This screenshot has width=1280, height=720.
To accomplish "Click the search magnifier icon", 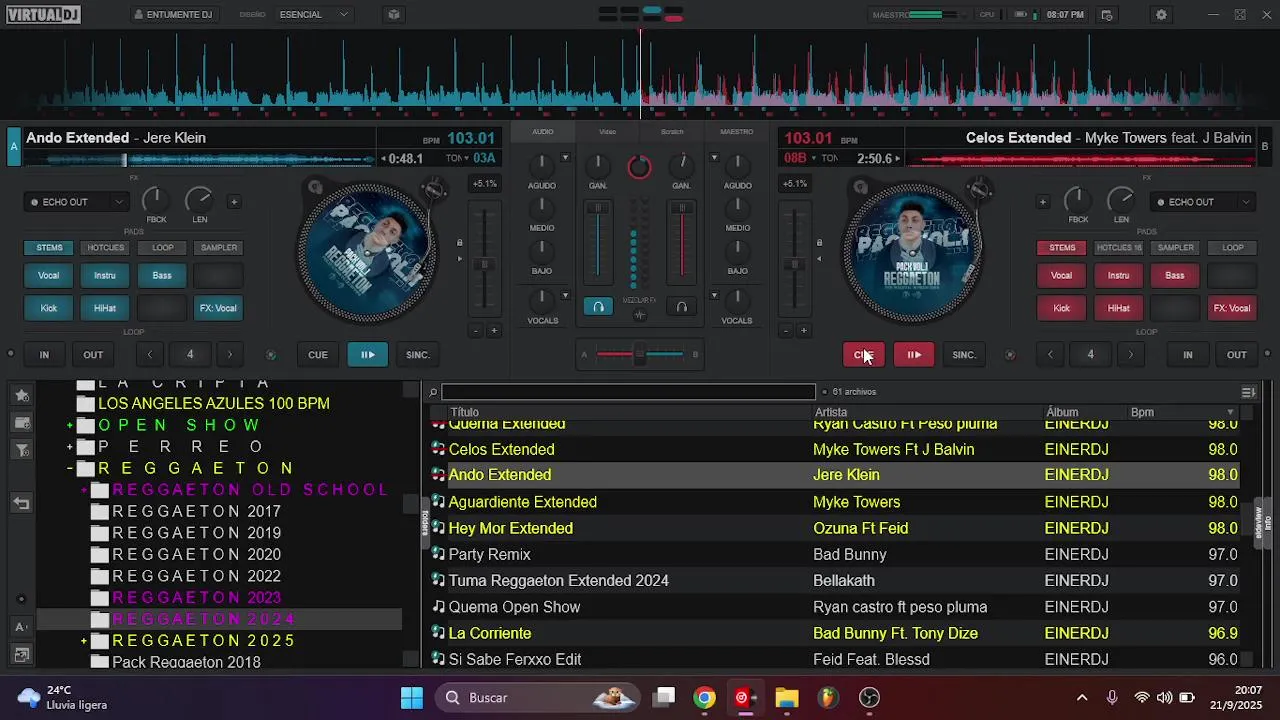I will point(433,392).
